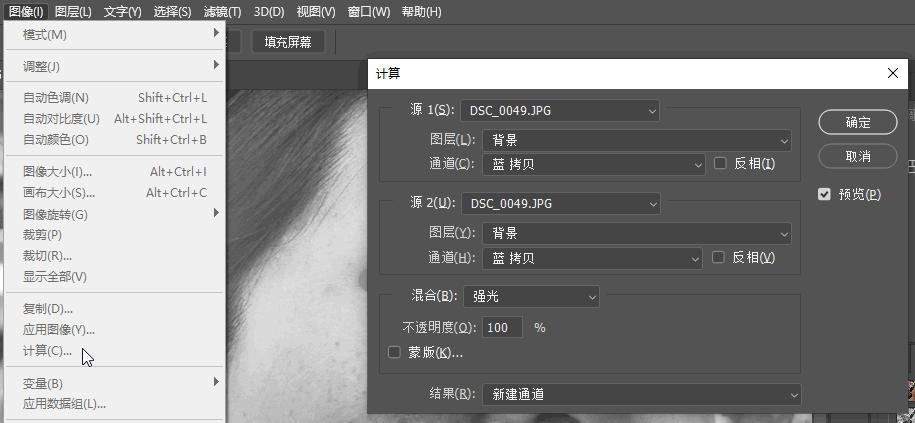915x423 pixels.
Task: Open the 视图(V) menu
Action: [316, 11]
